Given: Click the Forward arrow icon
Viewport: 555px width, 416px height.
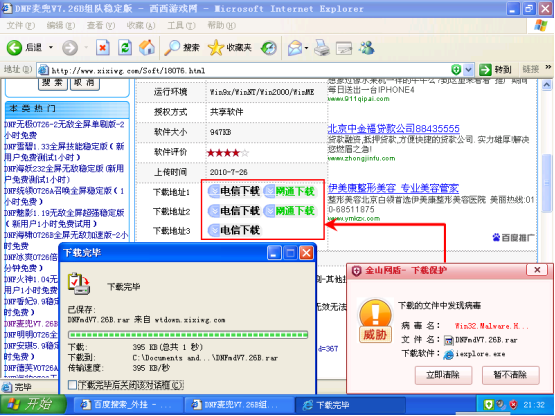Looking at the screenshot, I should point(70,47).
